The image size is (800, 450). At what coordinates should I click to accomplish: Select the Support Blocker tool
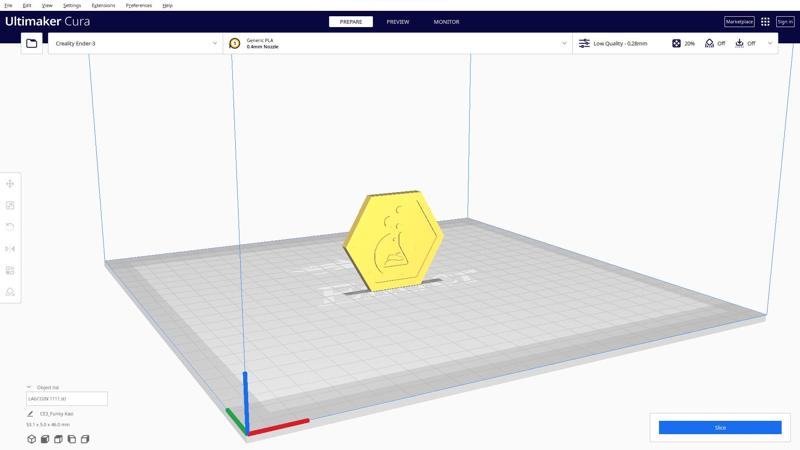pos(10,292)
